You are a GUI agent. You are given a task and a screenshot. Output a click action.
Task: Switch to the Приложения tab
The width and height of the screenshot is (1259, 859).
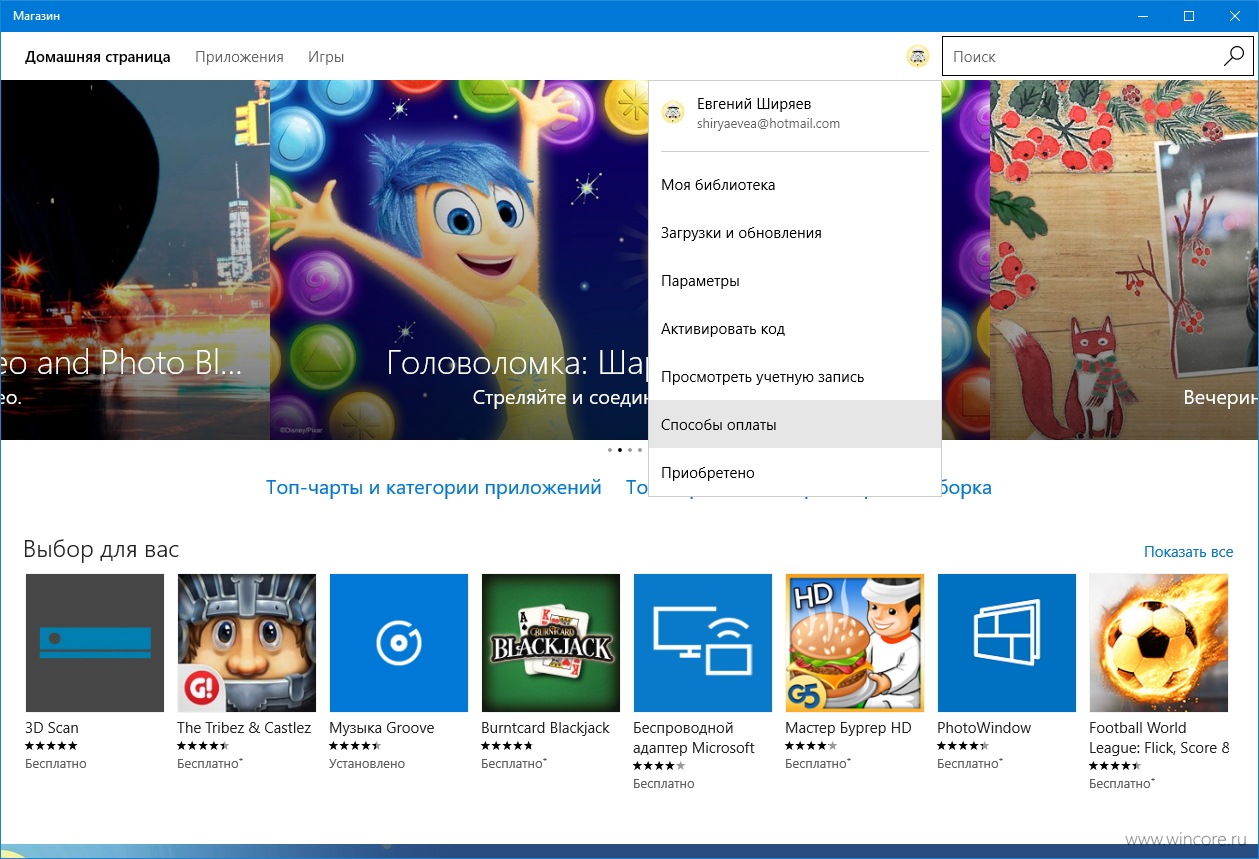coord(239,57)
